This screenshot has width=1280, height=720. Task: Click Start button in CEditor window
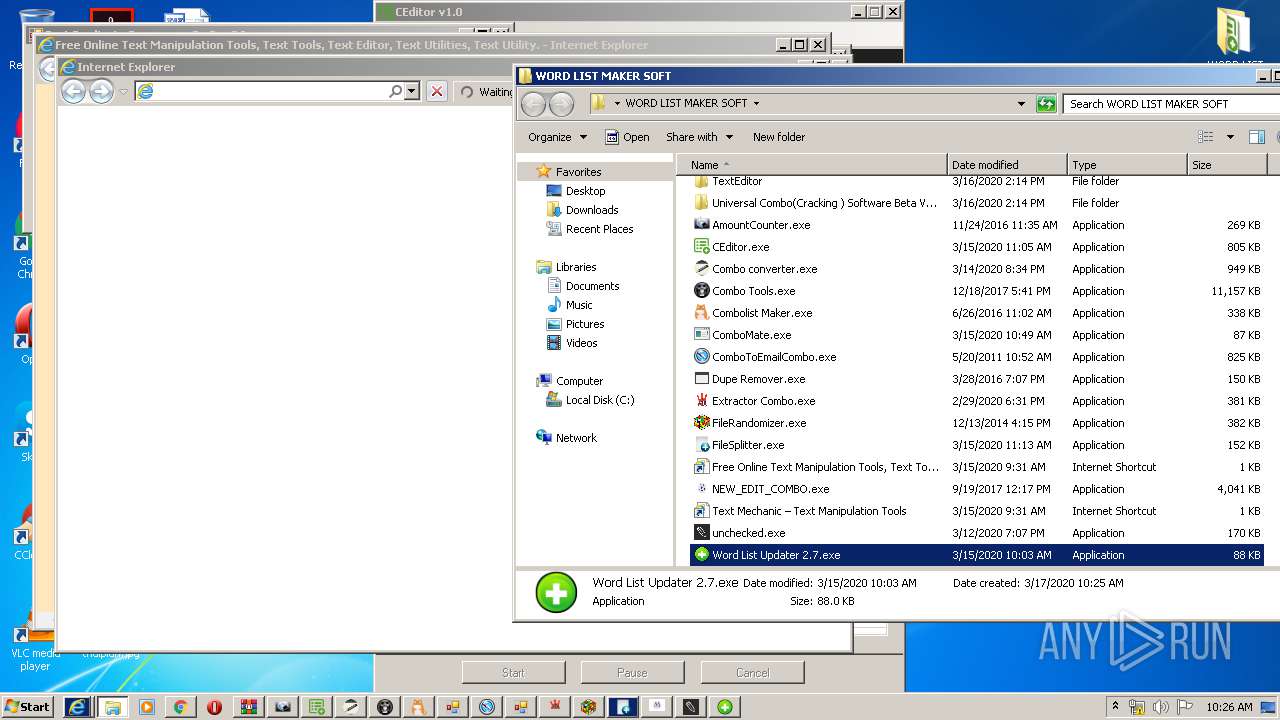514,673
